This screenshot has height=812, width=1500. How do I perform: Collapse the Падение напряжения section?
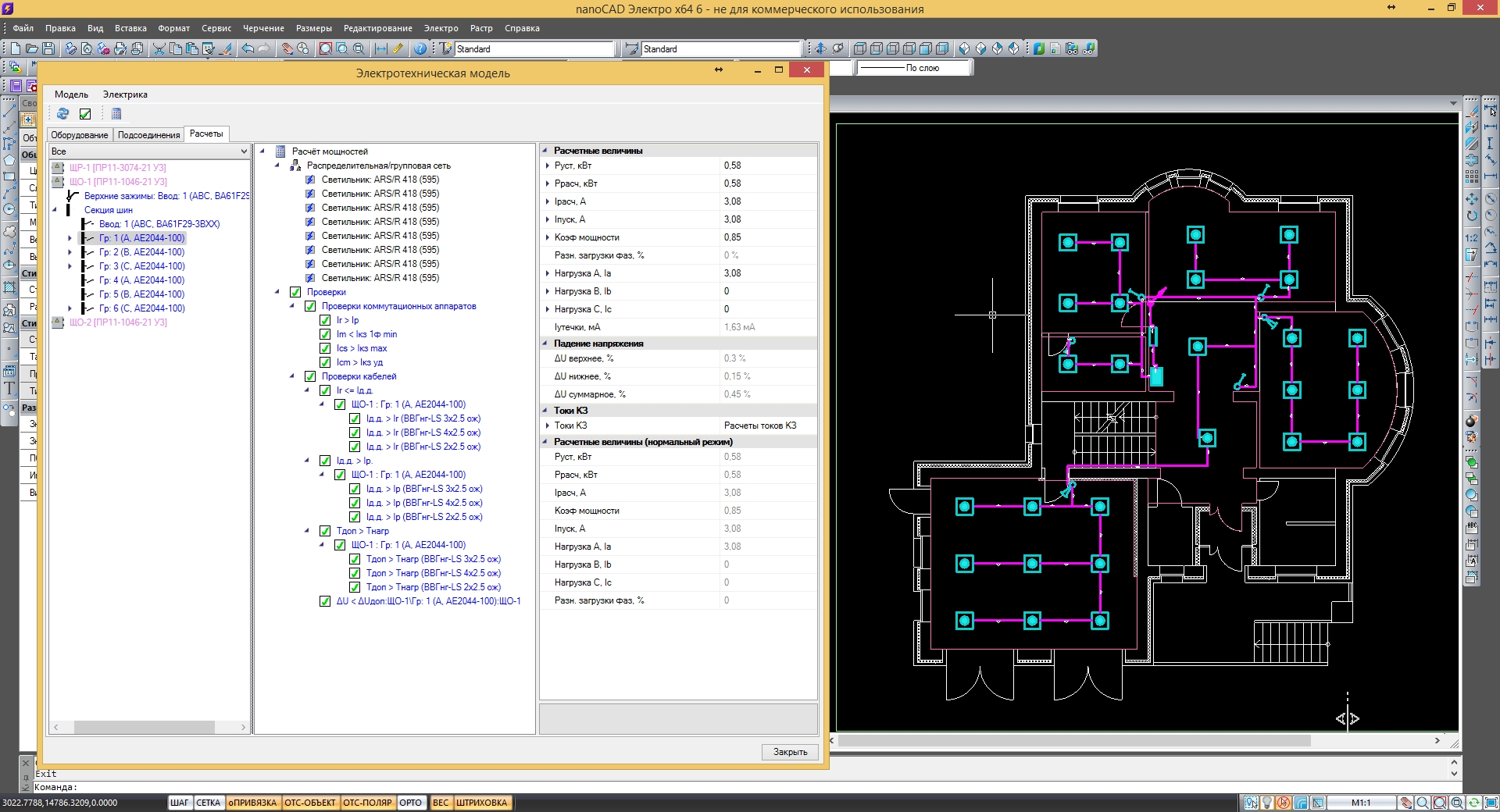pos(545,344)
